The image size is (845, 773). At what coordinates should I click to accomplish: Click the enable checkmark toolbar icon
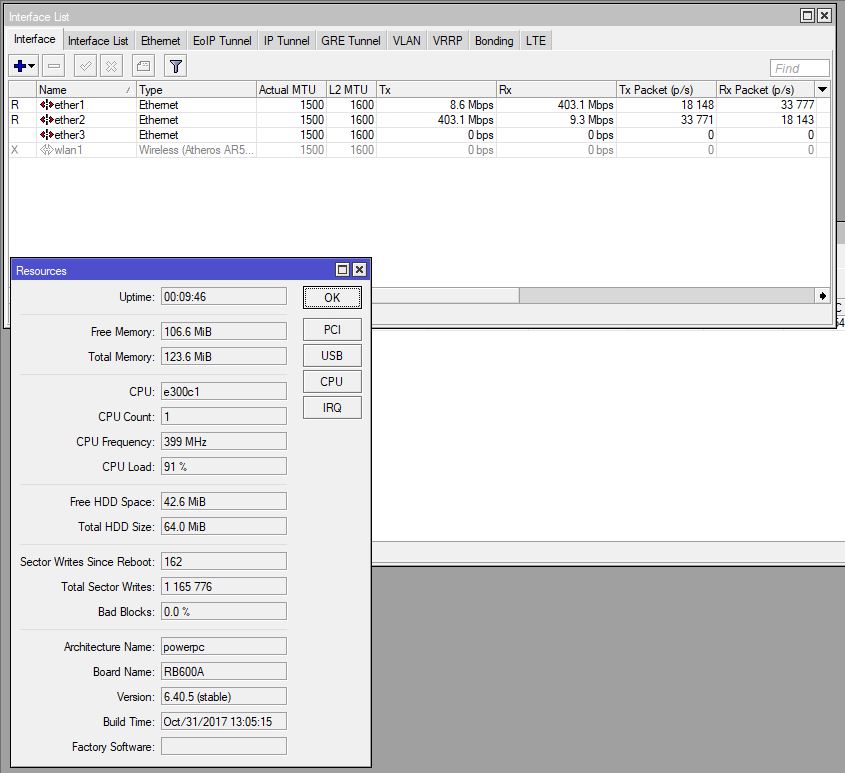coord(85,66)
